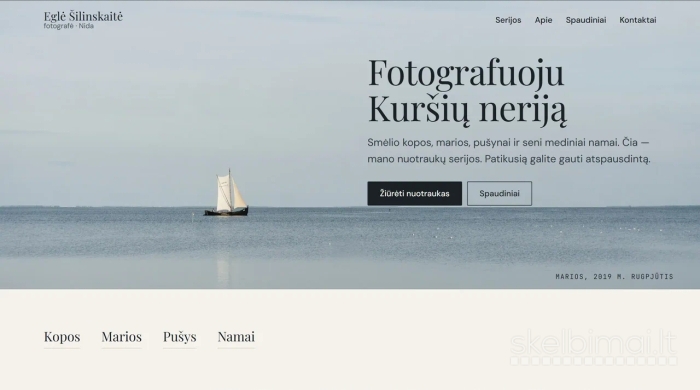Open the Apie page
Viewport: 700px width, 390px height.
click(x=543, y=20)
